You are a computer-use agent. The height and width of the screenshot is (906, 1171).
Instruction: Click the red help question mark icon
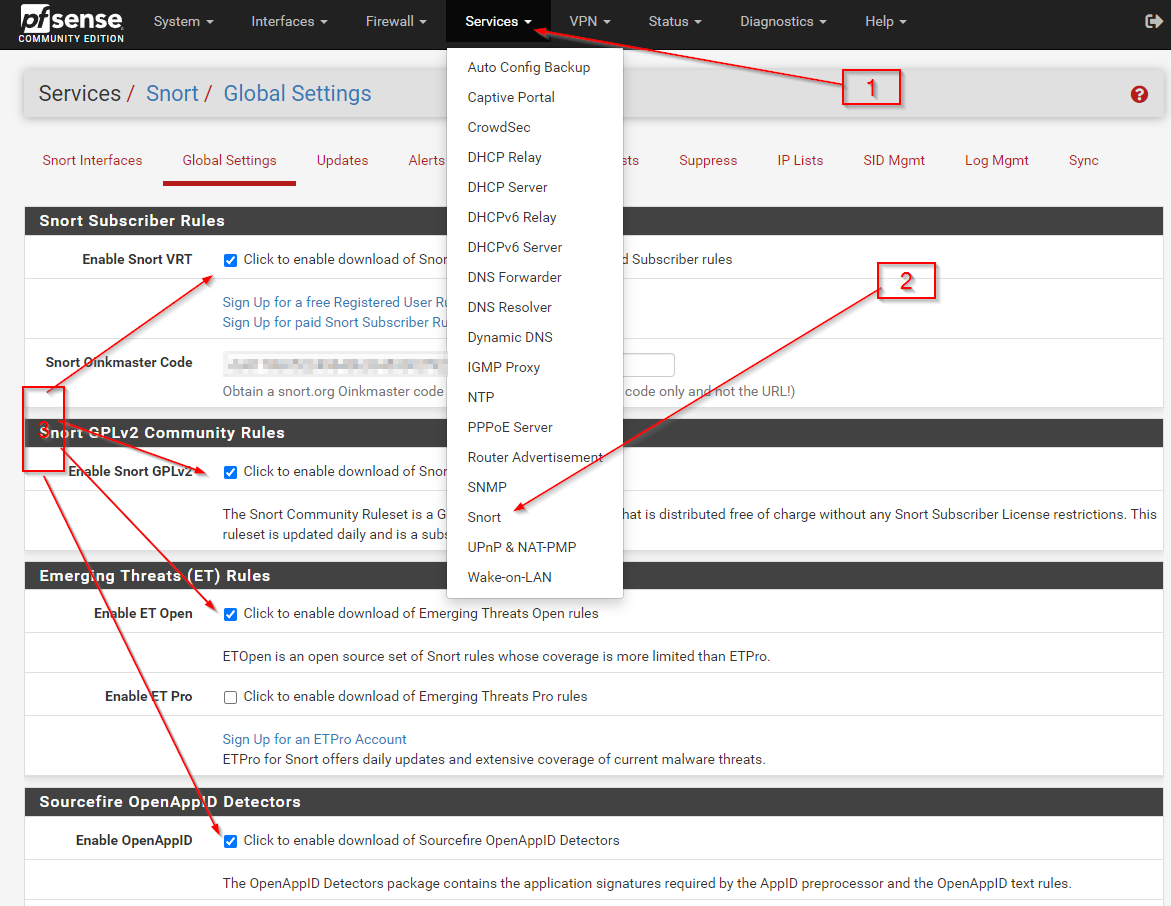point(1139,95)
